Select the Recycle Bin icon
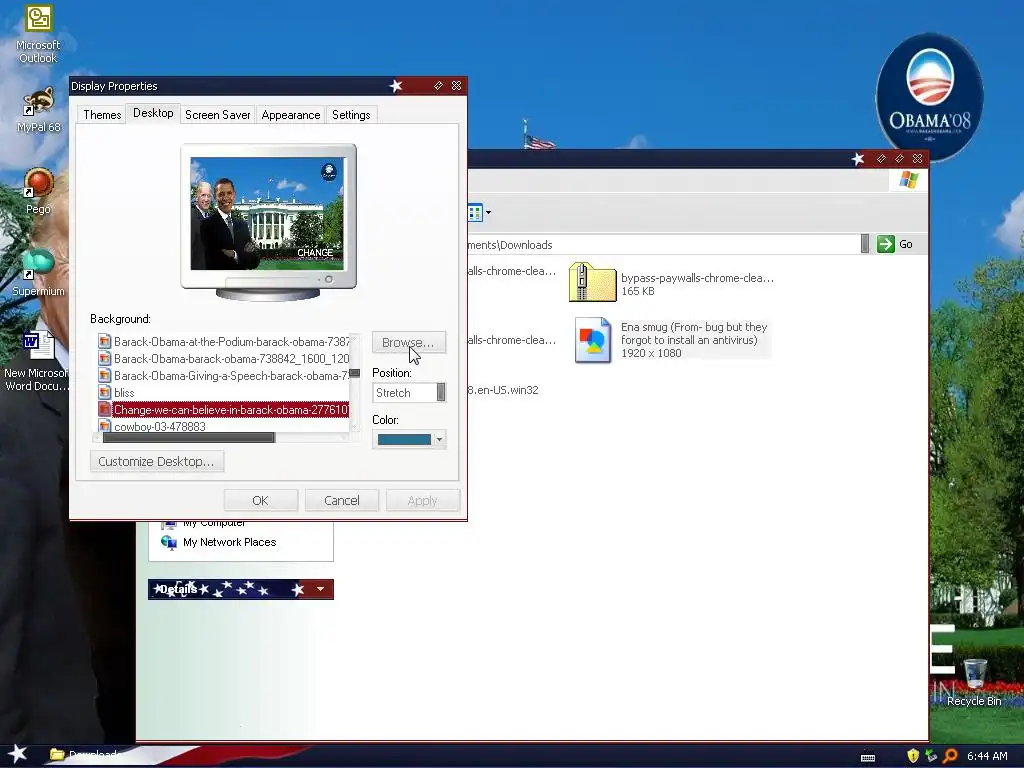The height and width of the screenshot is (768, 1024). 974,683
